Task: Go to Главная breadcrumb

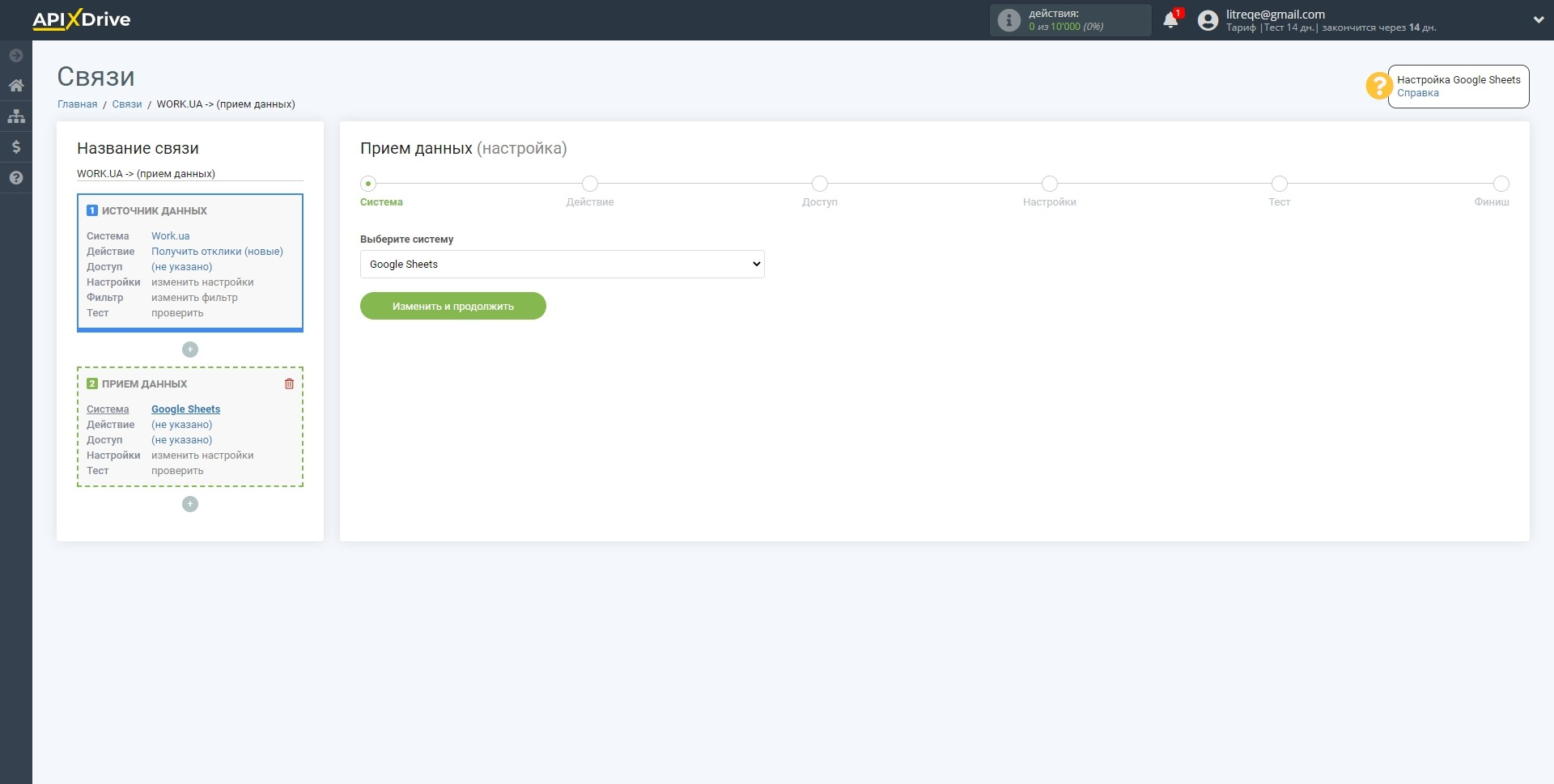Action: 77,104
